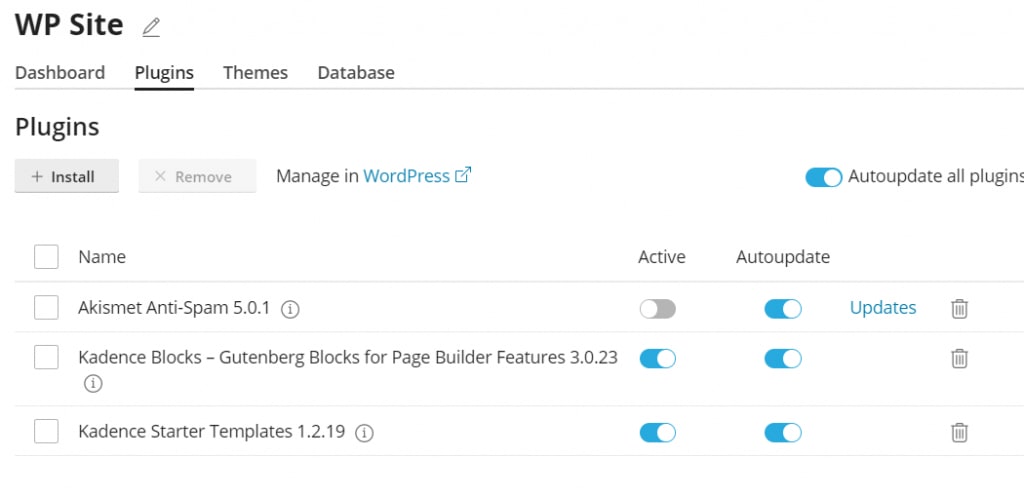Remove Kadence Starter Templates using trash icon
The height and width of the screenshot is (495, 1024).
click(x=959, y=432)
